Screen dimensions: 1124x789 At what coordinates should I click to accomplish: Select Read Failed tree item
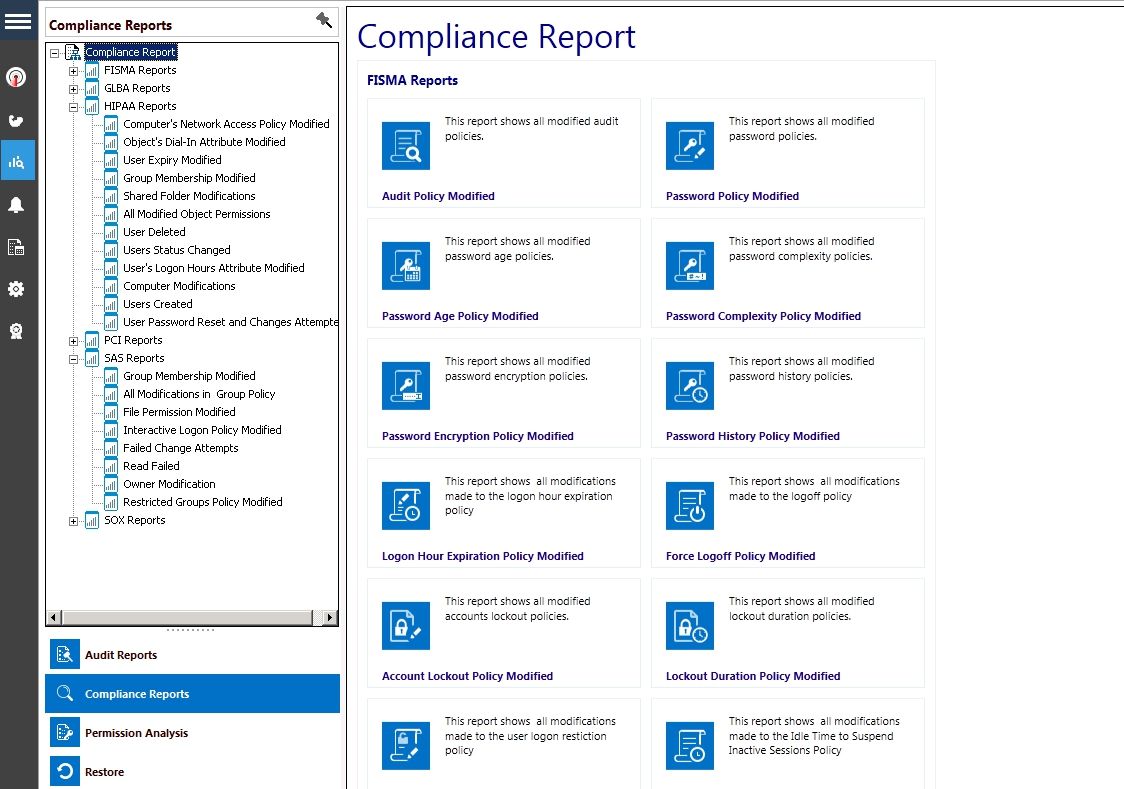(x=151, y=466)
